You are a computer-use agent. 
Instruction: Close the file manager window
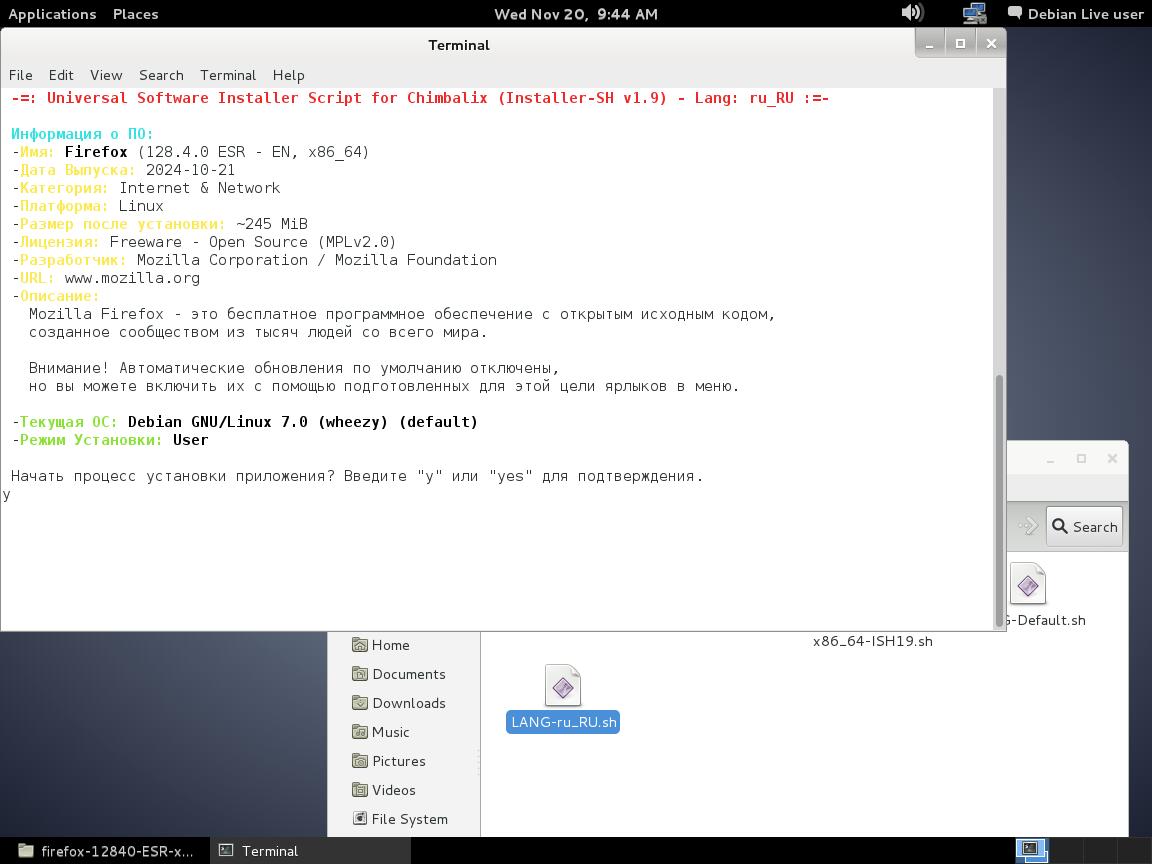[x=1112, y=458]
